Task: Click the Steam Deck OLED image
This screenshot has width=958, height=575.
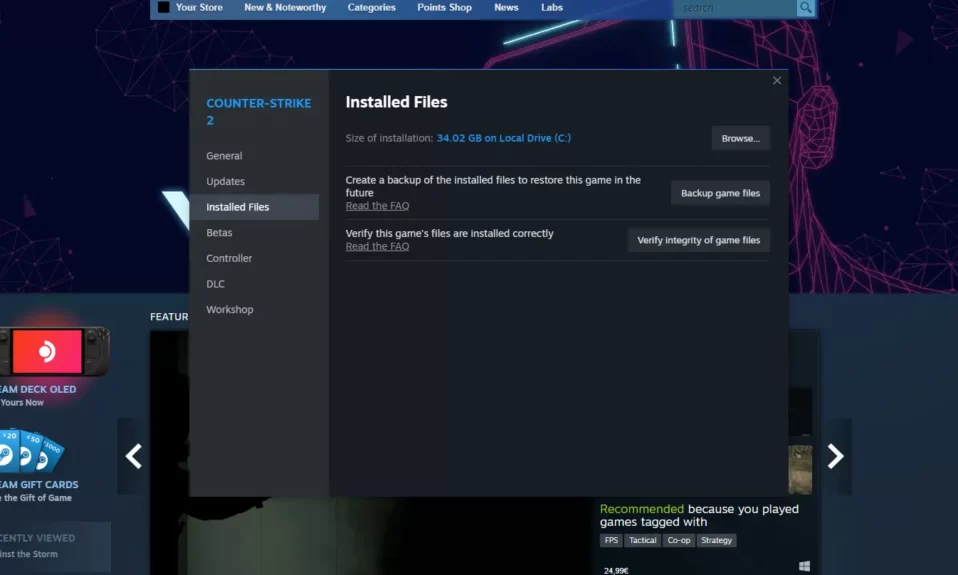Action: (54, 351)
